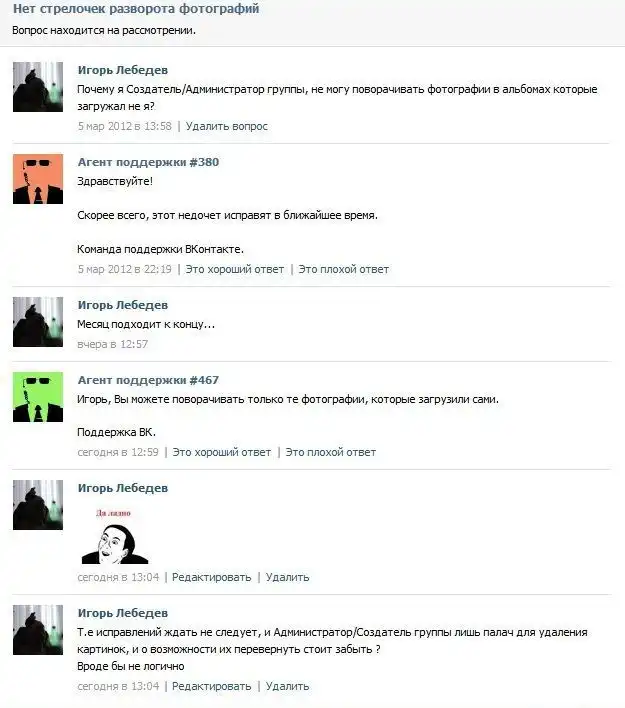Open the Агент поддержки #380 name link
This screenshot has width=625, height=708.
(148, 162)
